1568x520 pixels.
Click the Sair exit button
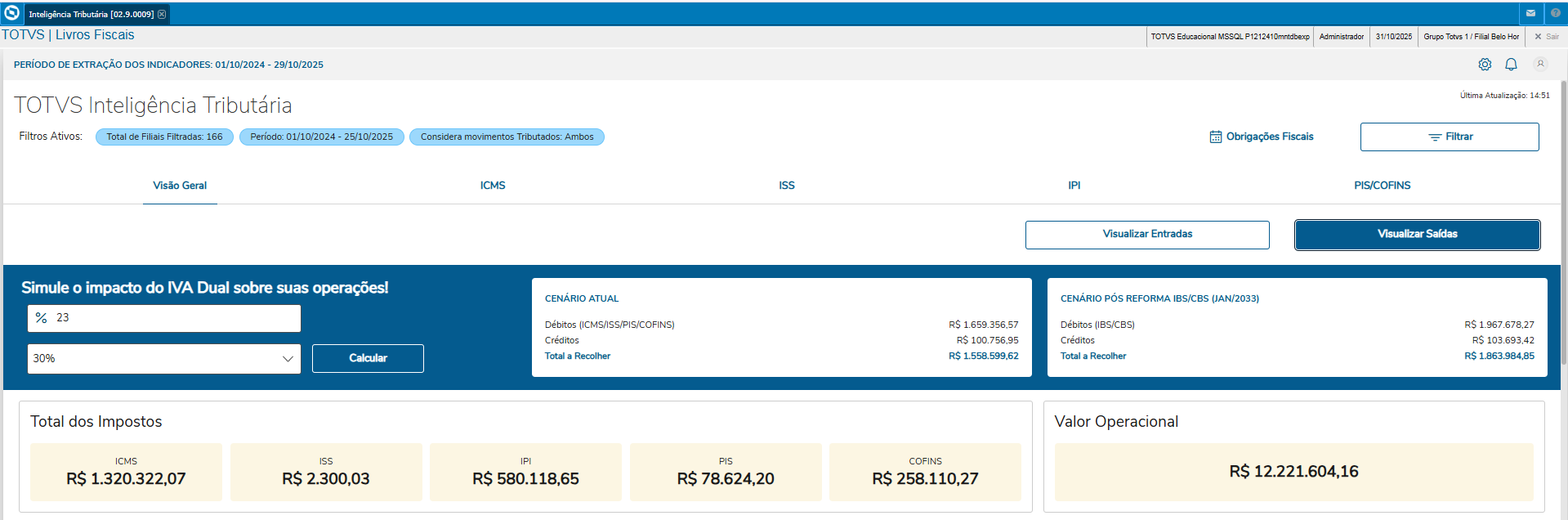click(1547, 37)
